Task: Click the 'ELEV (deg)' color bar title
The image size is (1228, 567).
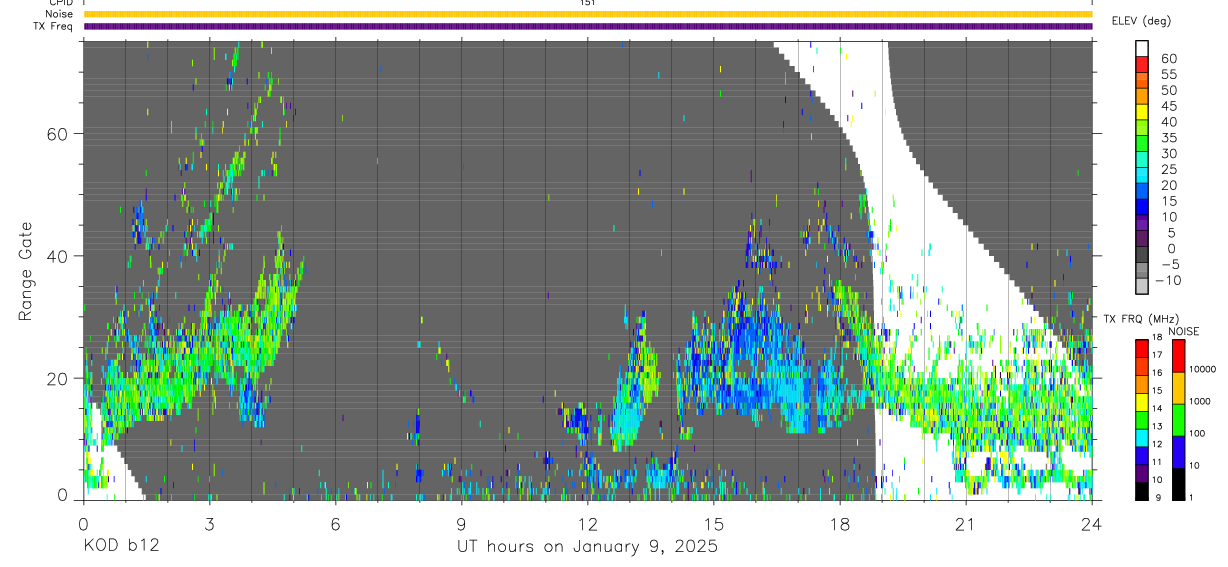Action: [1141, 20]
